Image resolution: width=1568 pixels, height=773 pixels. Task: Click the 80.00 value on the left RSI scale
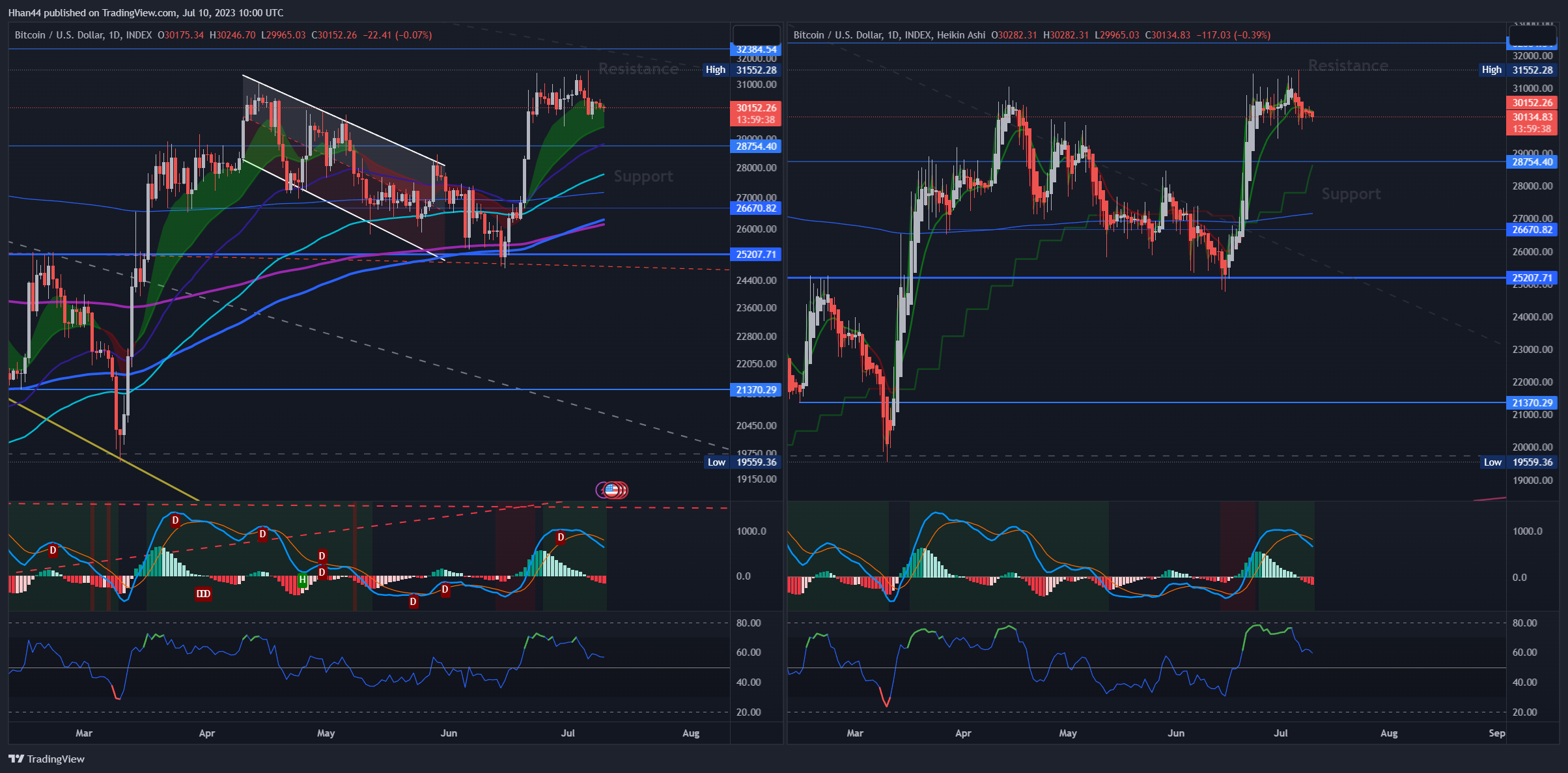[749, 623]
